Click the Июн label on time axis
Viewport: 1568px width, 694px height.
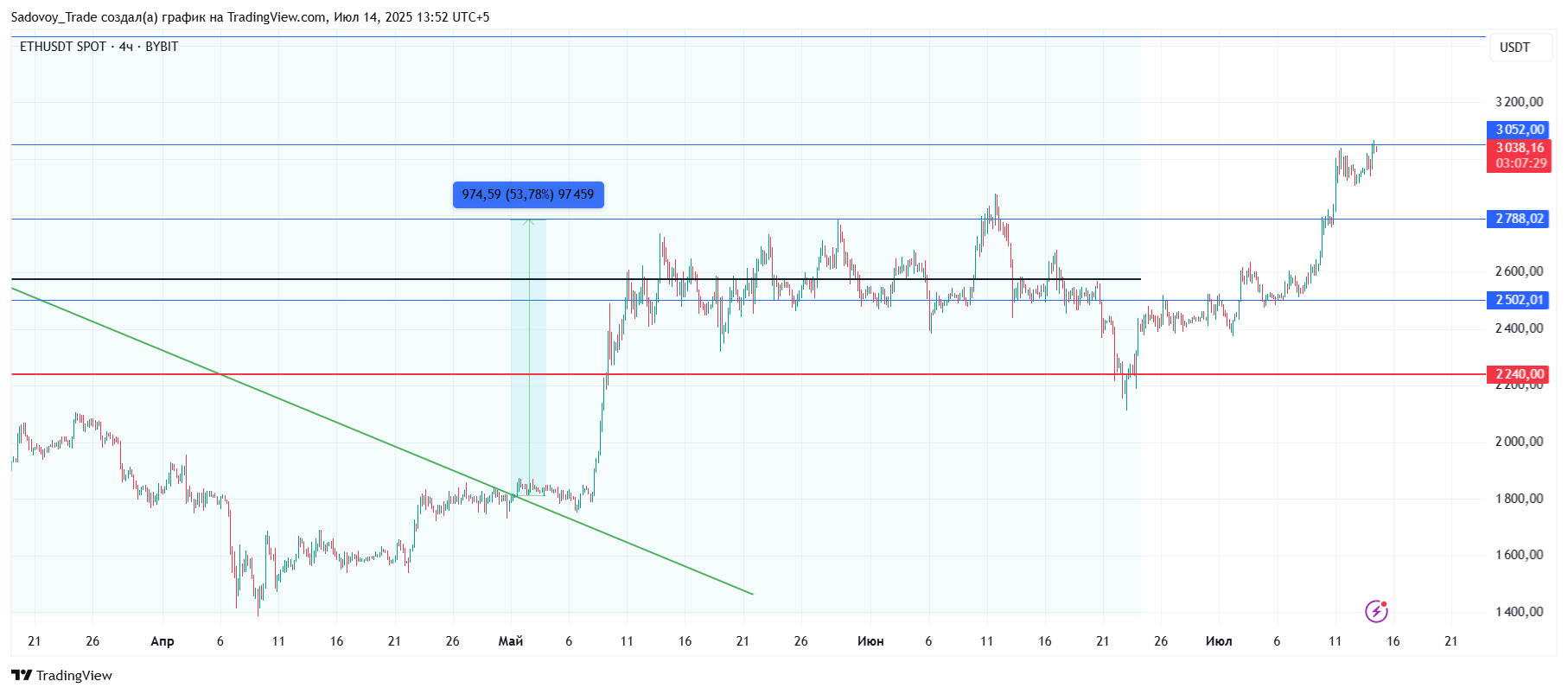pos(870,641)
